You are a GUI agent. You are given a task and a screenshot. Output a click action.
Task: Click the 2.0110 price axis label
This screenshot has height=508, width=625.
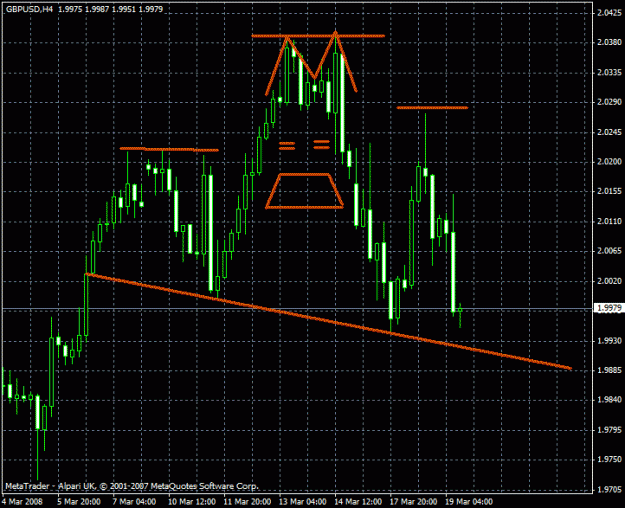click(609, 221)
